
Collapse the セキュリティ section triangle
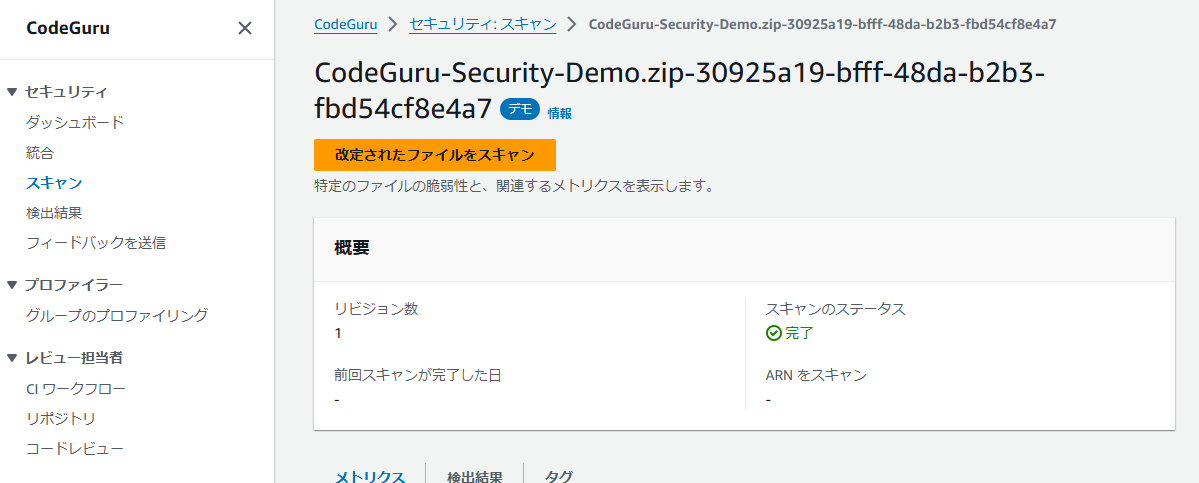click(11, 92)
